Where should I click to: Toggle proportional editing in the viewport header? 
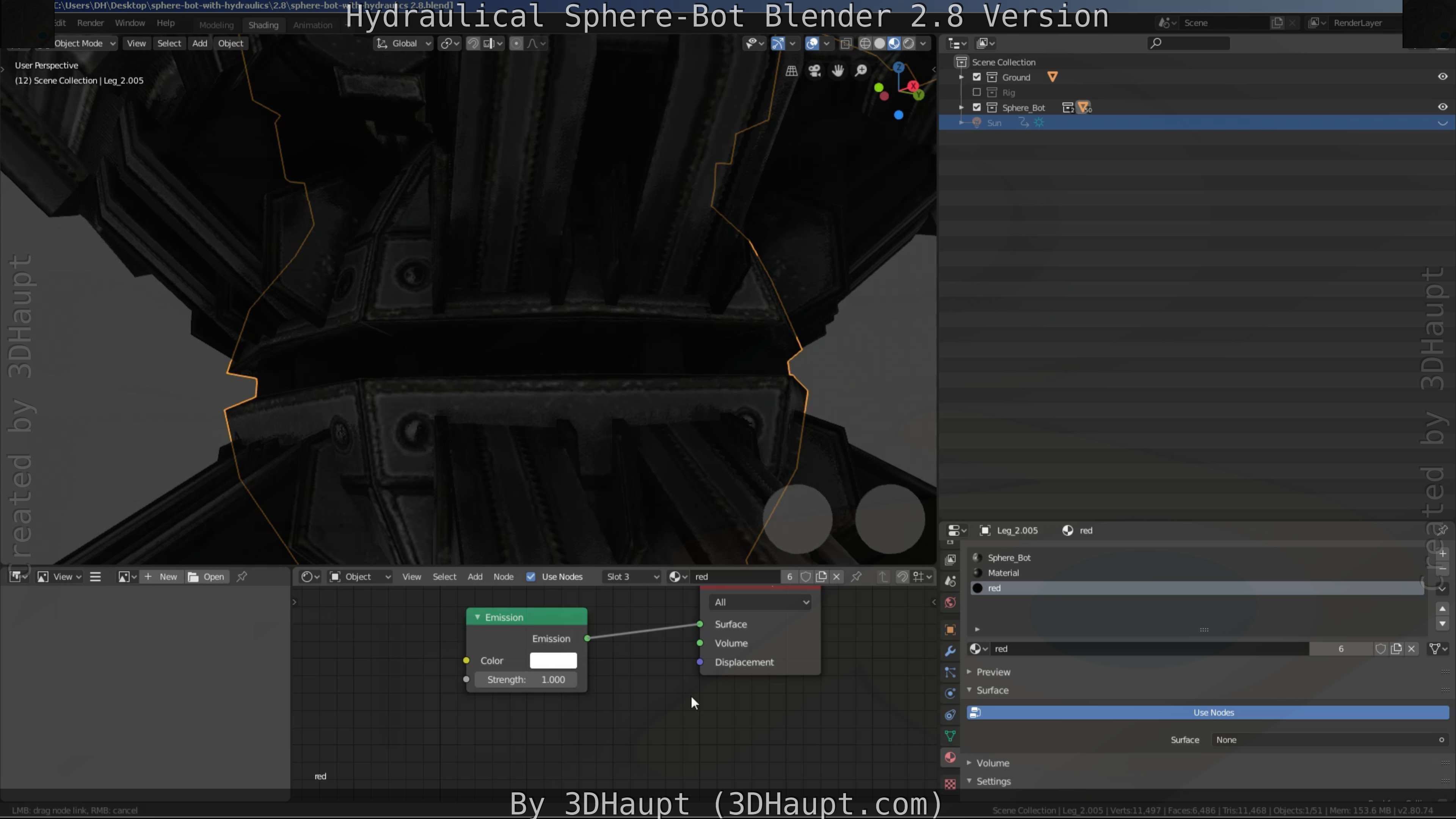tap(516, 44)
